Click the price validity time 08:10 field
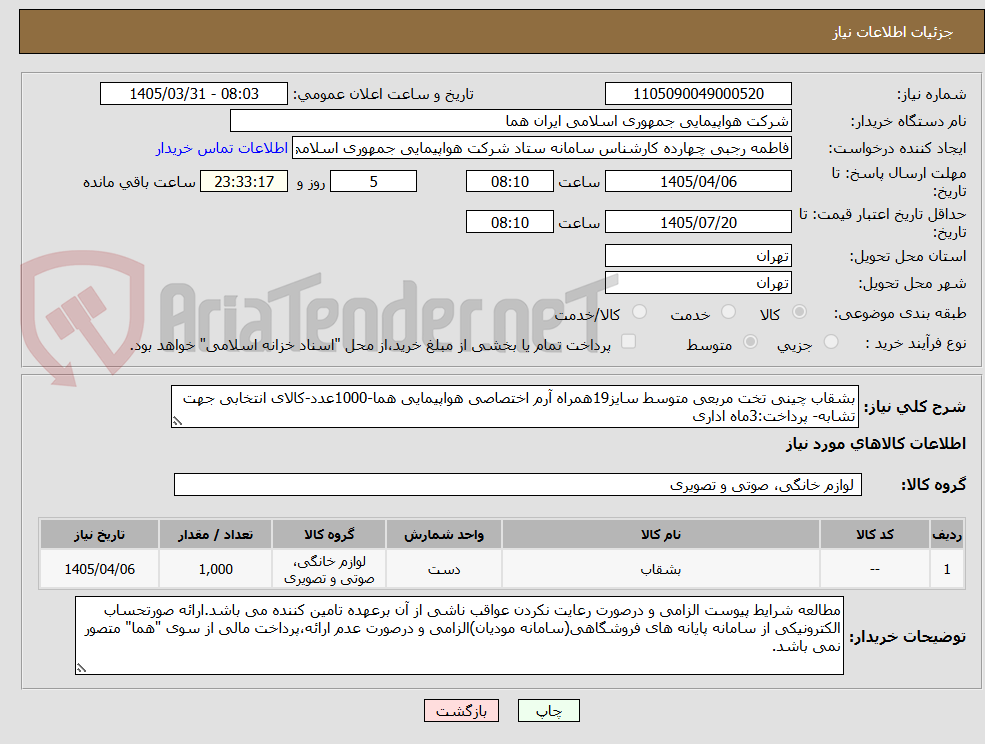The height and width of the screenshot is (744, 985). (509, 222)
